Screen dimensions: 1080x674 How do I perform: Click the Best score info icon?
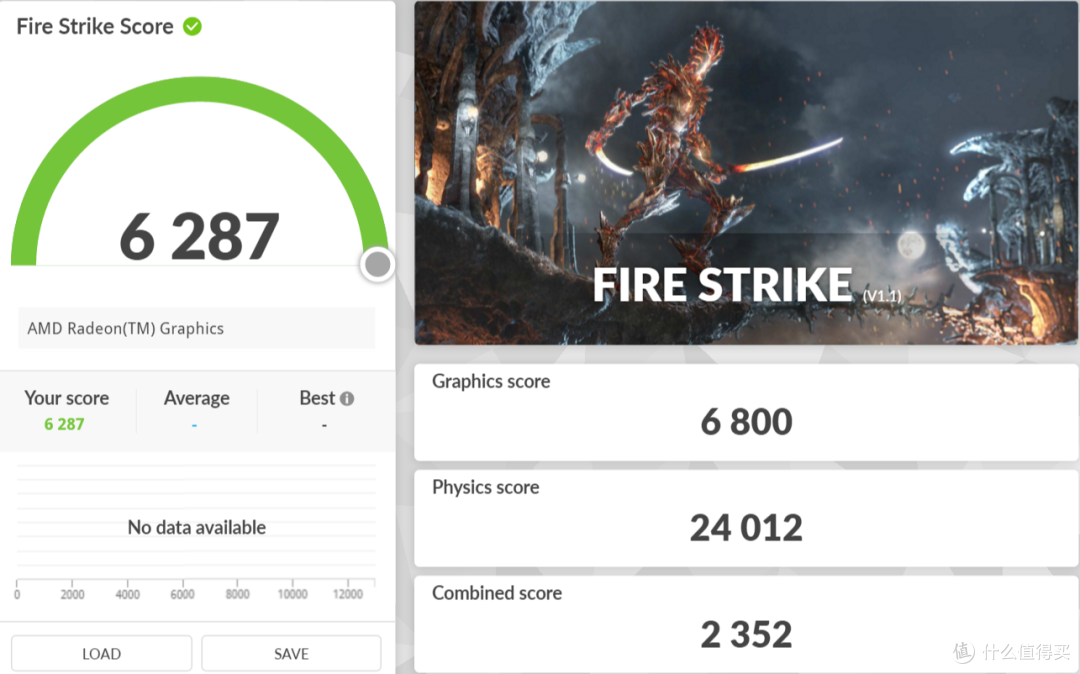pos(347,399)
